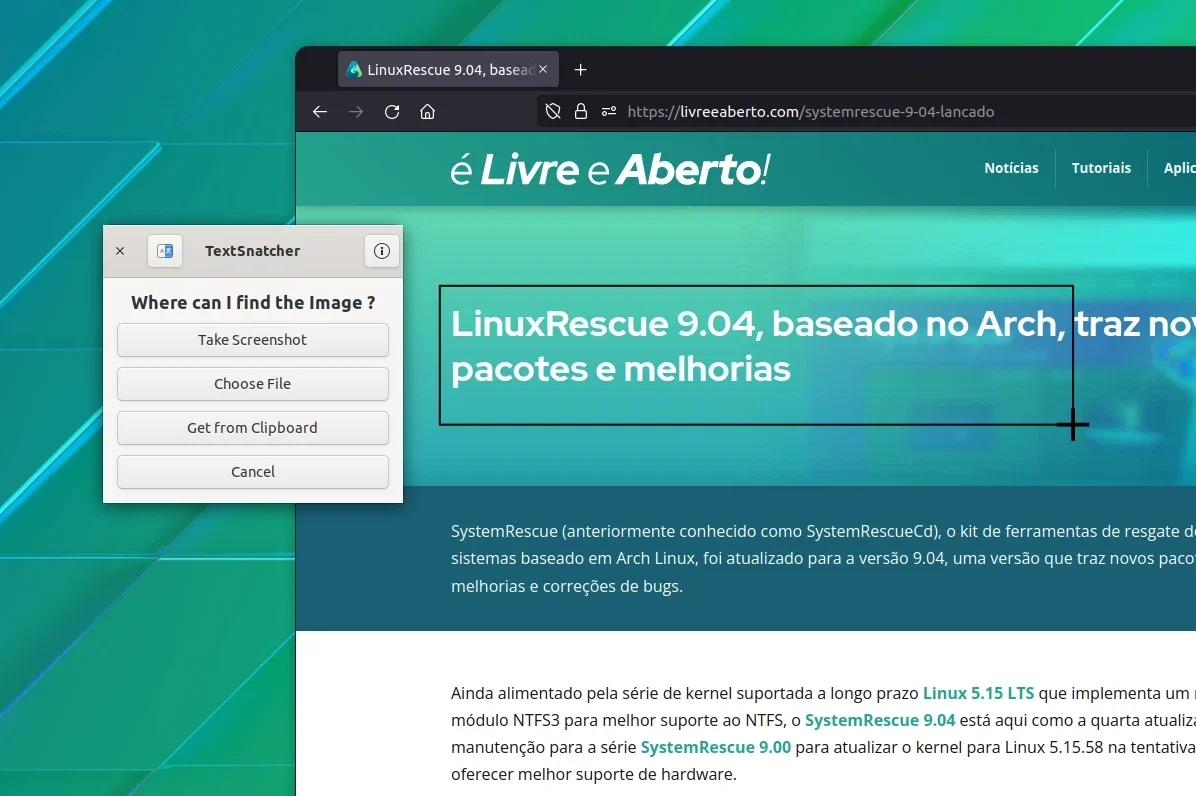Click the 'Where can I find the Image ?' text
Viewport: 1196px width, 796px height.
click(x=253, y=303)
